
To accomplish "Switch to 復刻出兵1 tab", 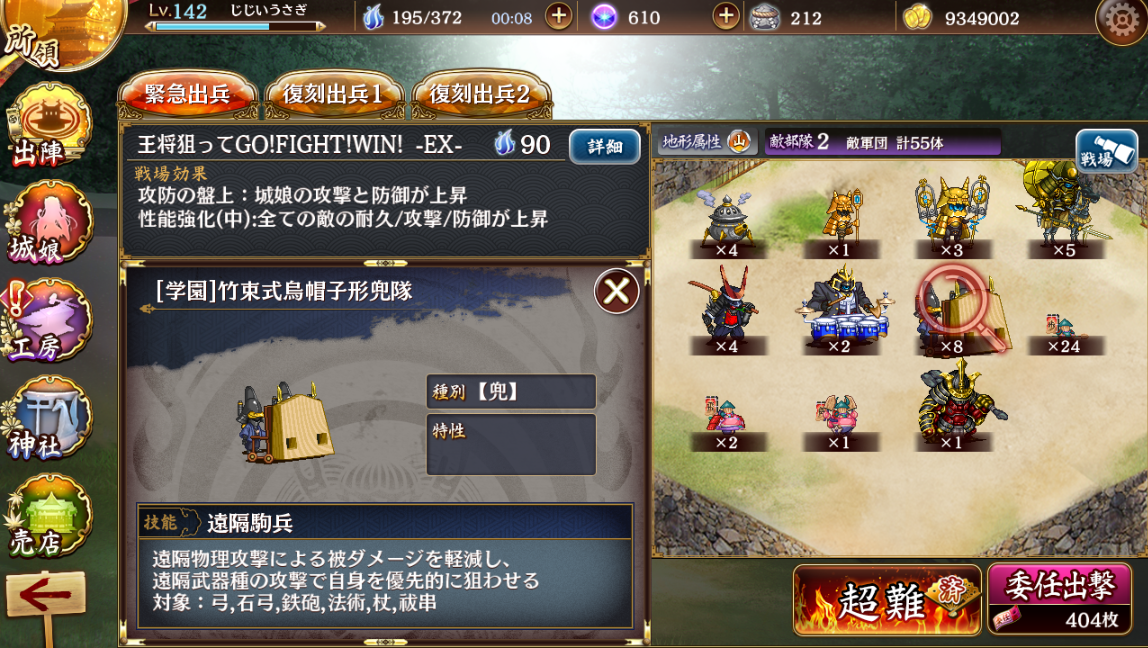I will (334, 94).
